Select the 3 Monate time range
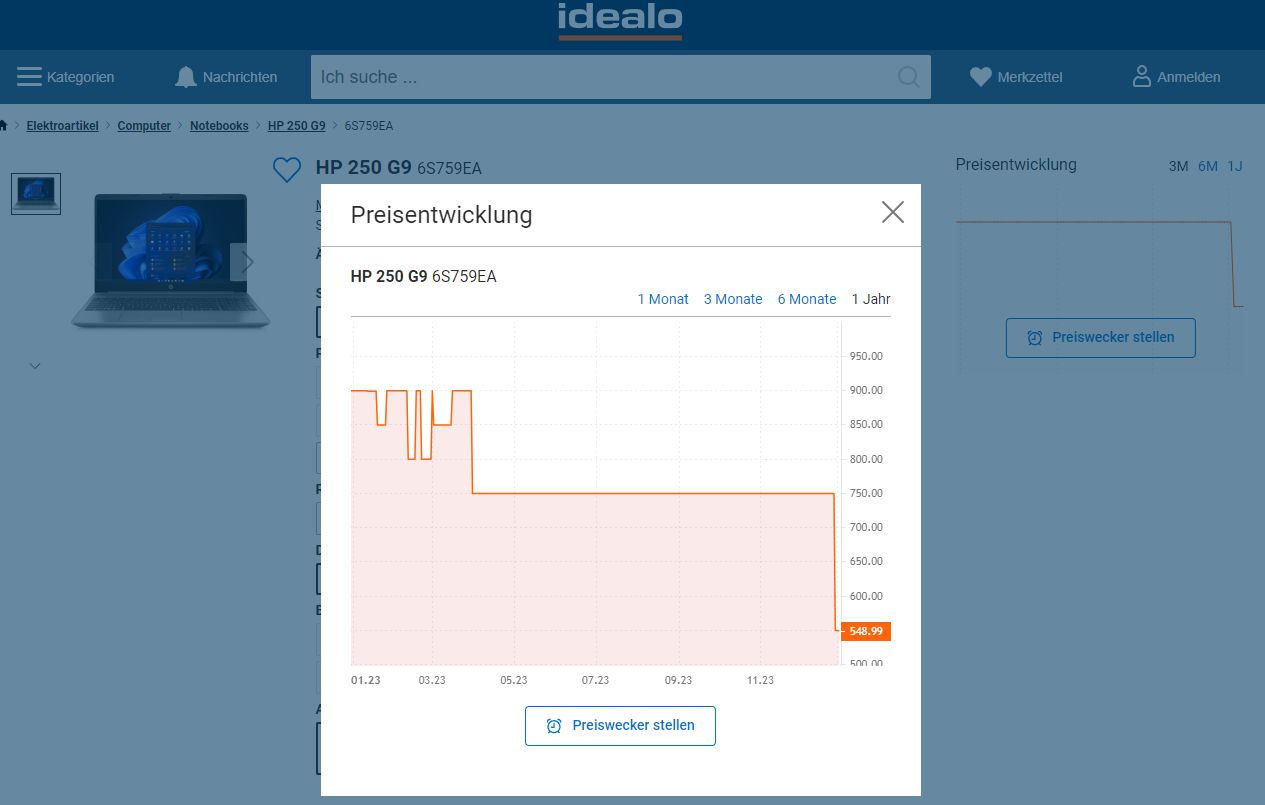Image resolution: width=1265 pixels, height=805 pixels. point(733,299)
